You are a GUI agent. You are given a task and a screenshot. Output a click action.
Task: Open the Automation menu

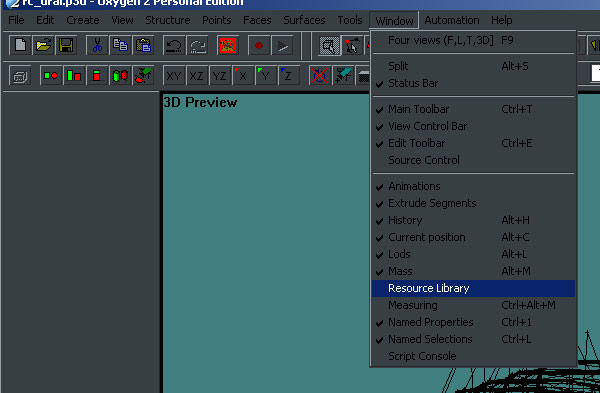(x=452, y=20)
